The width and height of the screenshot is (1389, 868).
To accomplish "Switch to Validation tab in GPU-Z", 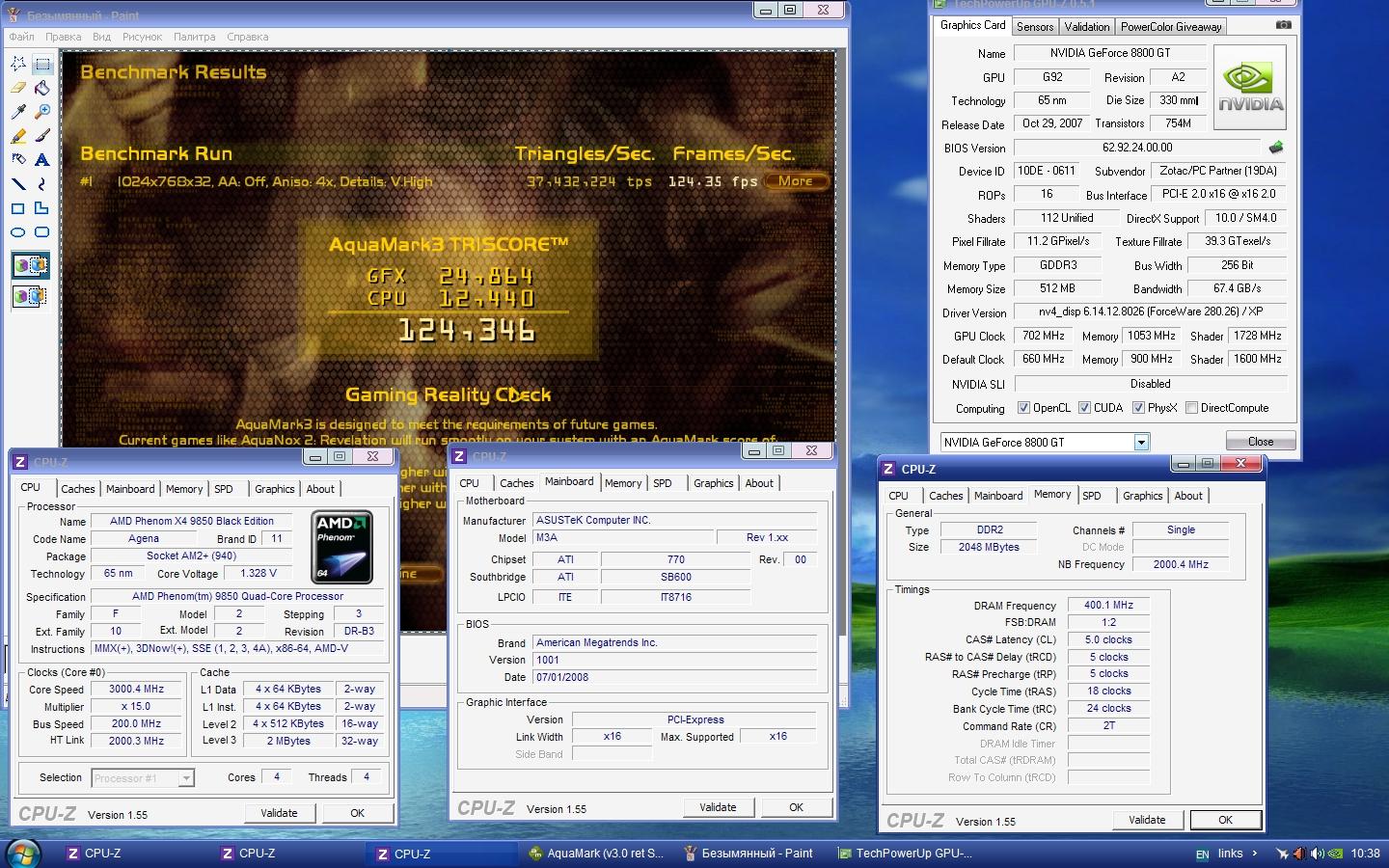I will 1087,26.
